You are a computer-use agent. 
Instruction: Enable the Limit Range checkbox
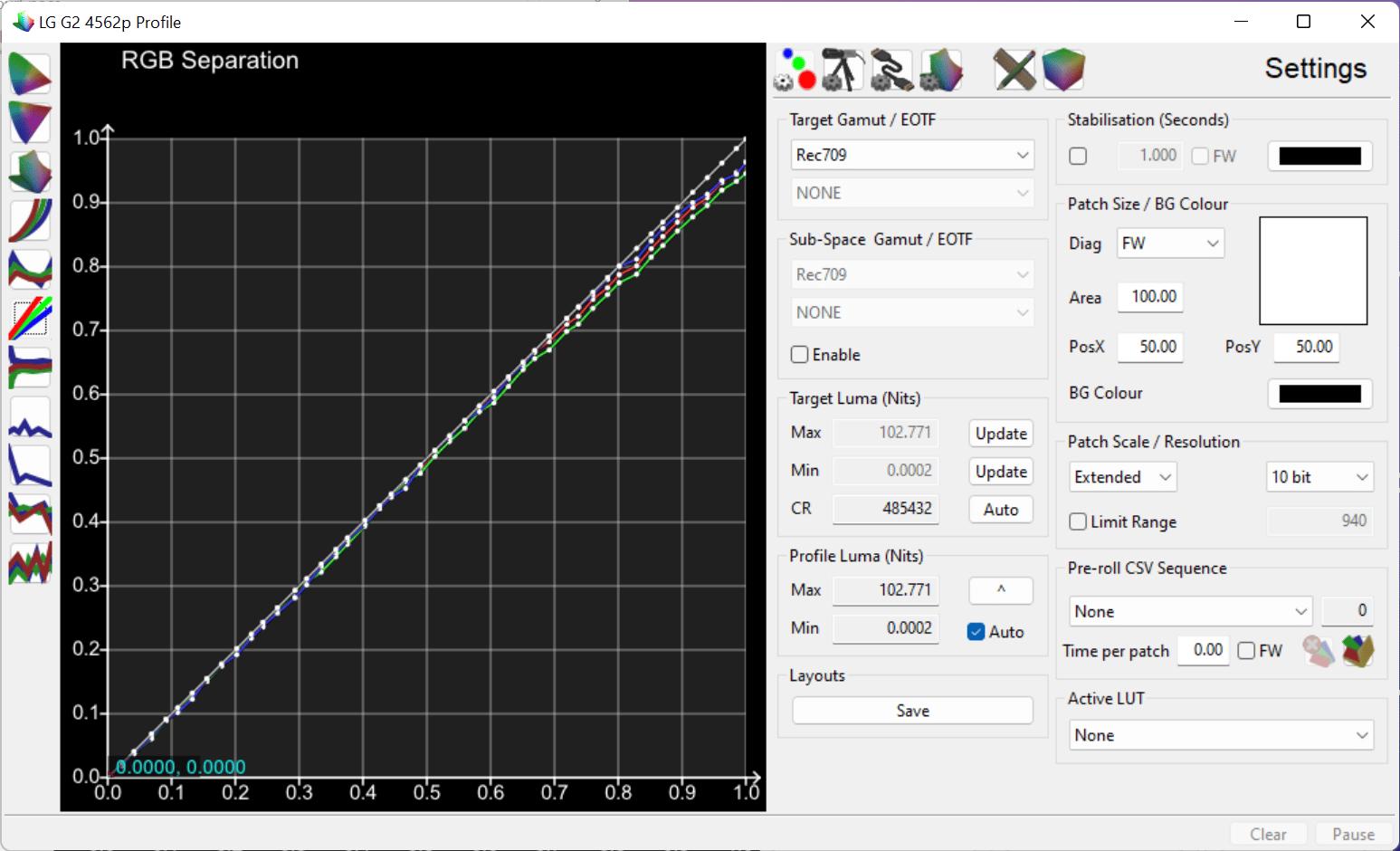[1078, 521]
